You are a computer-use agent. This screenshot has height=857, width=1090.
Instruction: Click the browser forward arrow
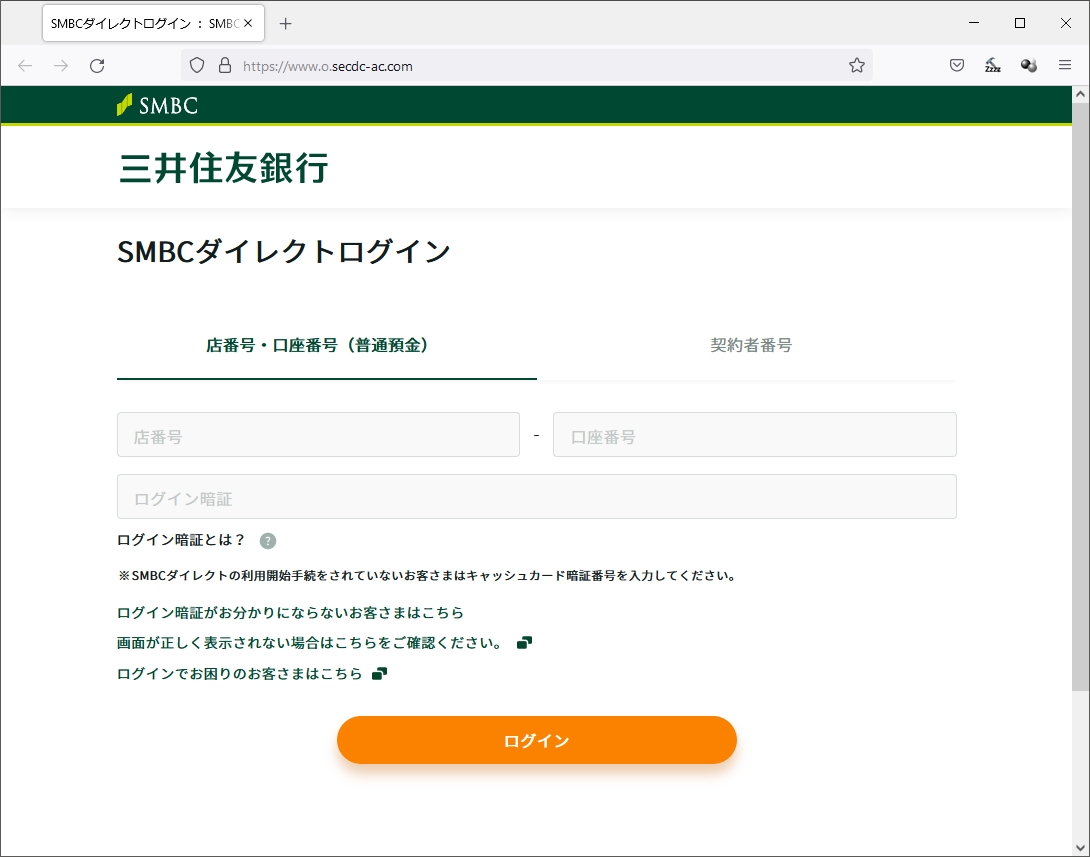61,65
